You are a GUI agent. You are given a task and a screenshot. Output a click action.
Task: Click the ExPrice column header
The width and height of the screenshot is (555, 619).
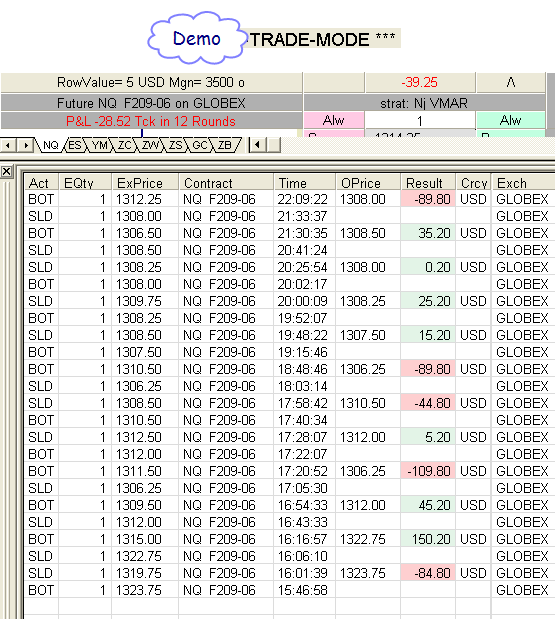pos(145,183)
